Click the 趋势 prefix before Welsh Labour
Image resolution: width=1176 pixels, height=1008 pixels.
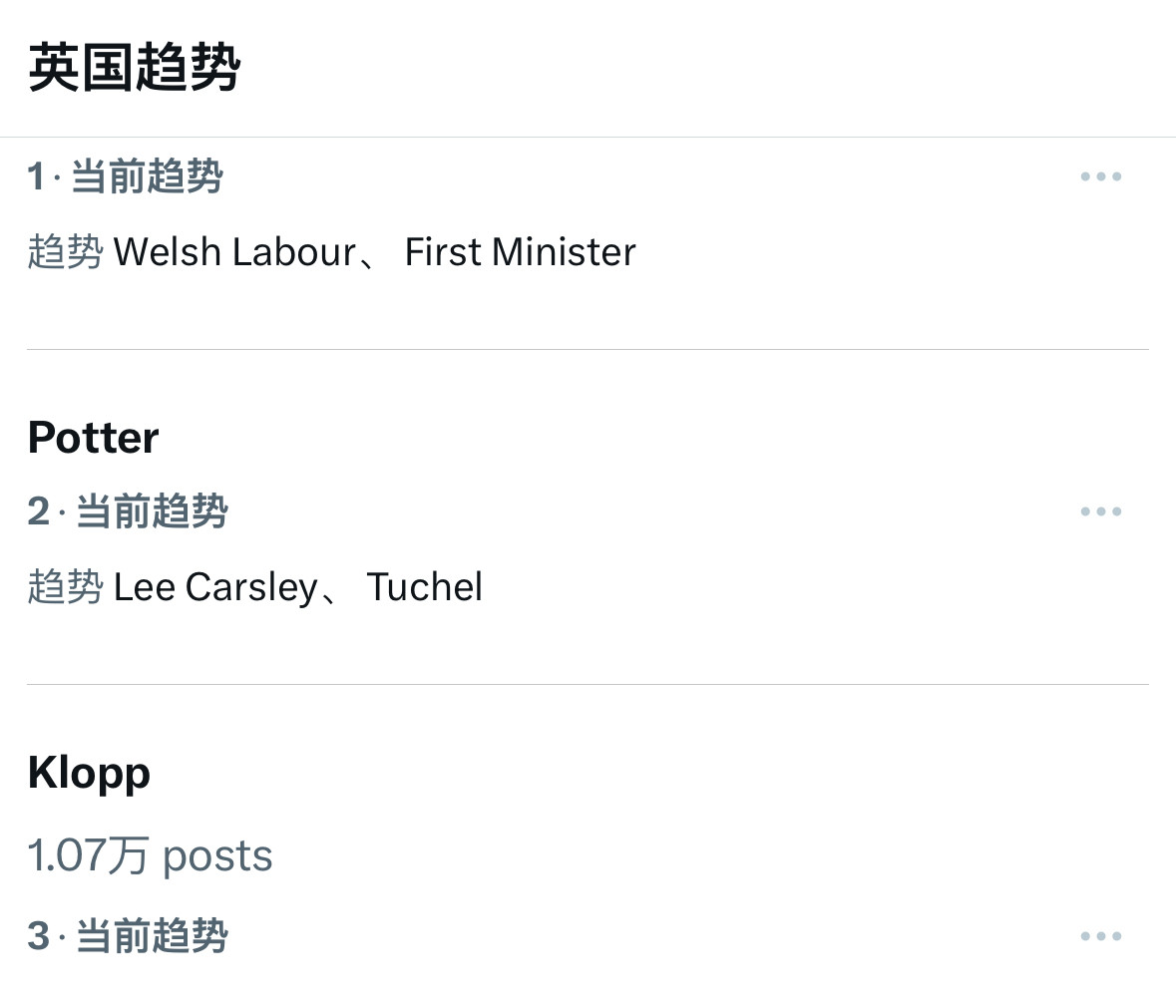pos(65,252)
